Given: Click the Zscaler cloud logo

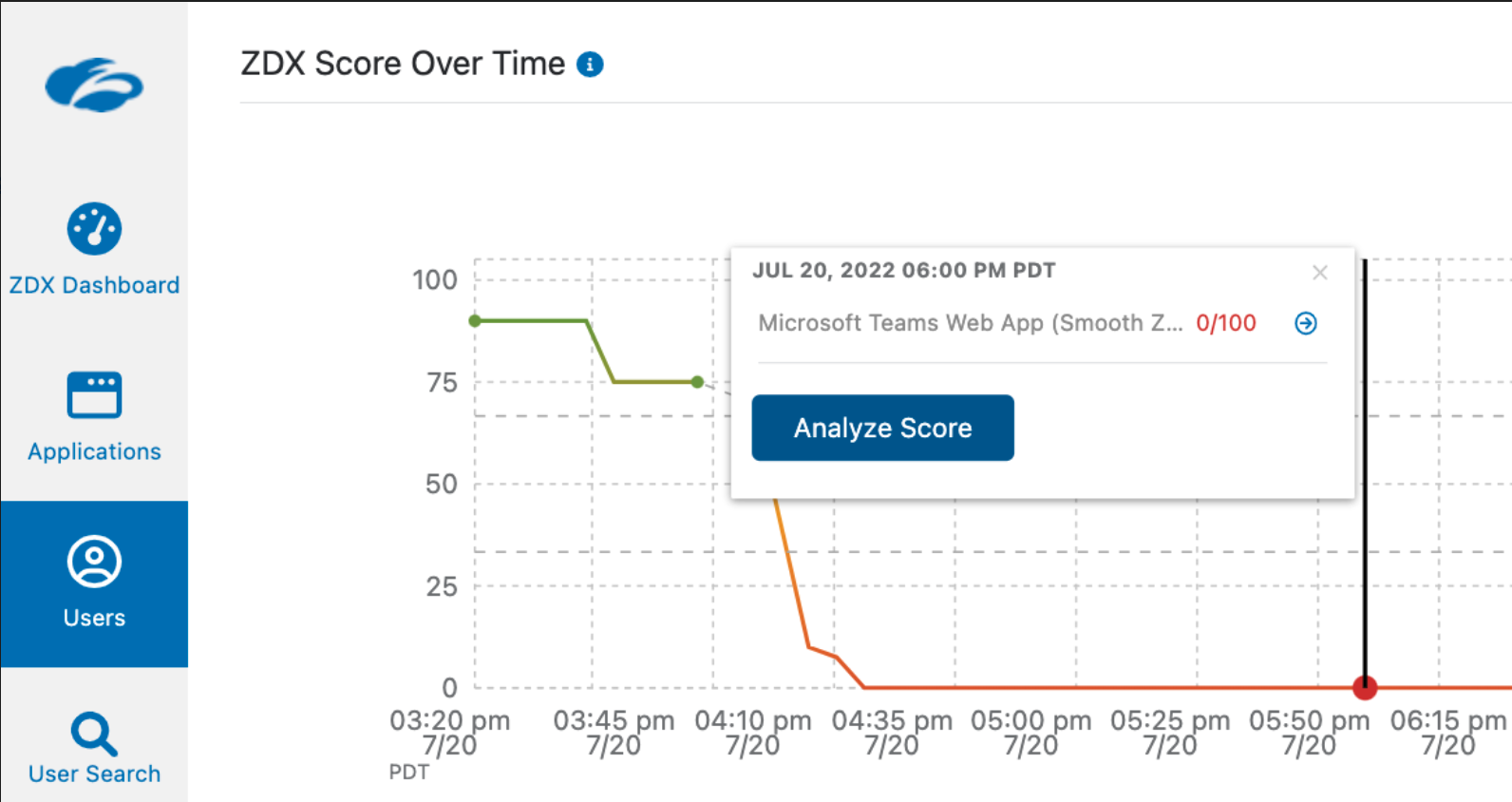Looking at the screenshot, I should pyautogui.click(x=94, y=86).
